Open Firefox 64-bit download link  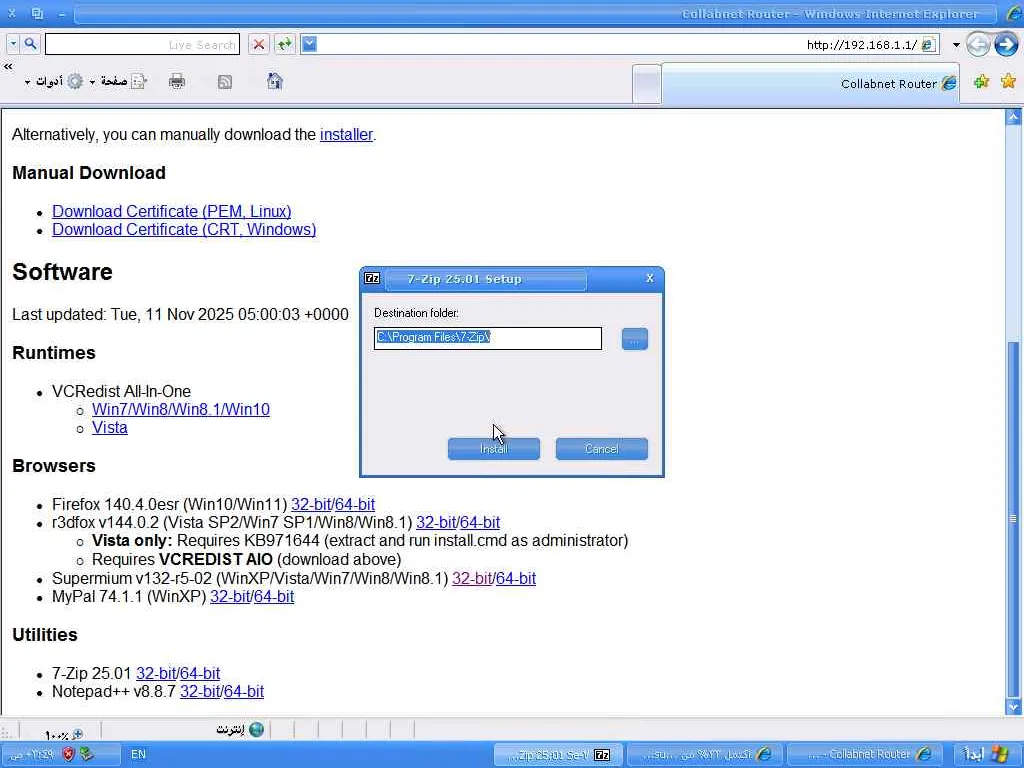(x=355, y=505)
